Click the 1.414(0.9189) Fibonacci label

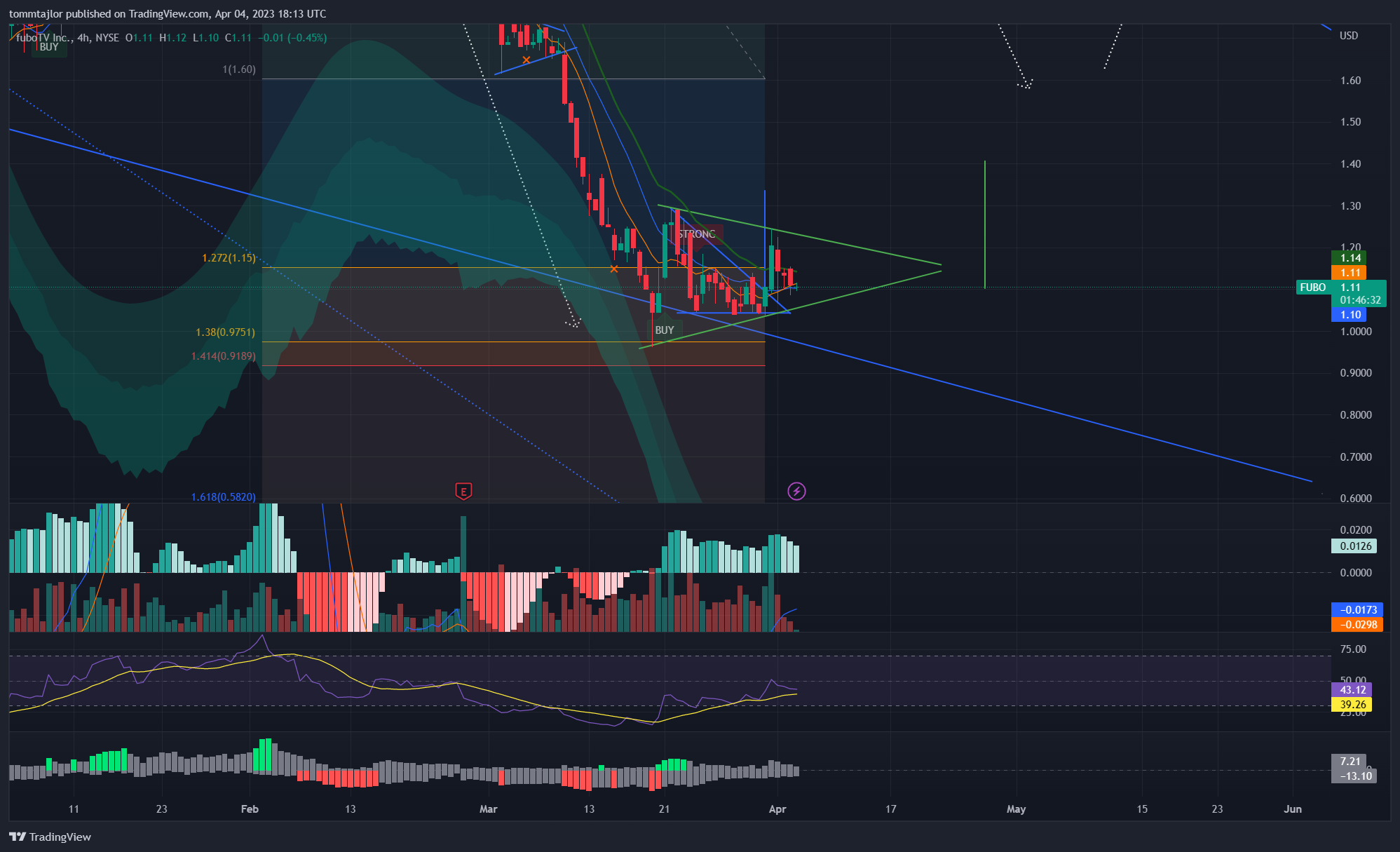223,356
